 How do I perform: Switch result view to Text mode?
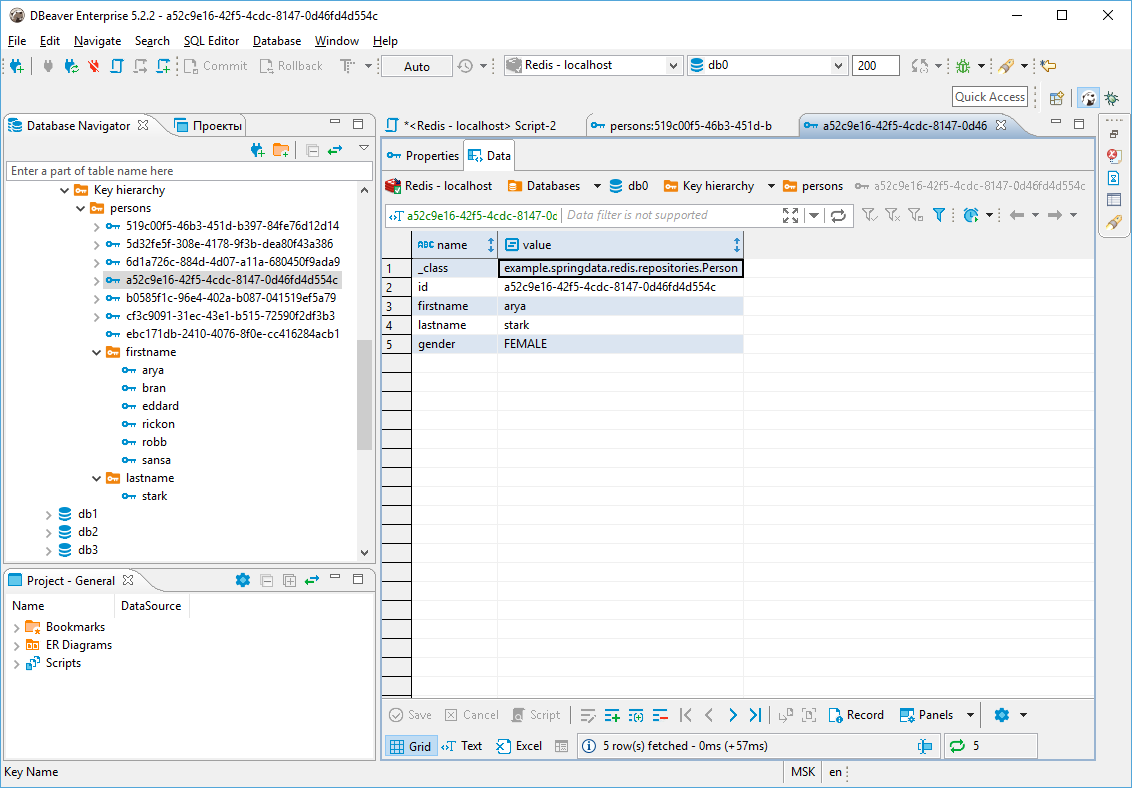(462, 746)
